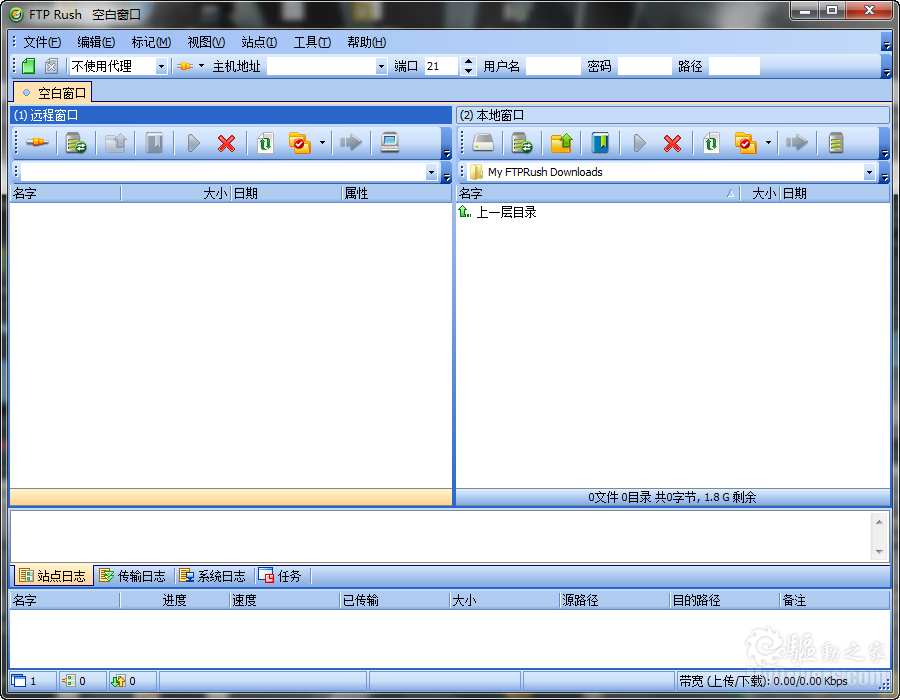
Task: Open the 工具(T) menu
Action: pos(312,42)
